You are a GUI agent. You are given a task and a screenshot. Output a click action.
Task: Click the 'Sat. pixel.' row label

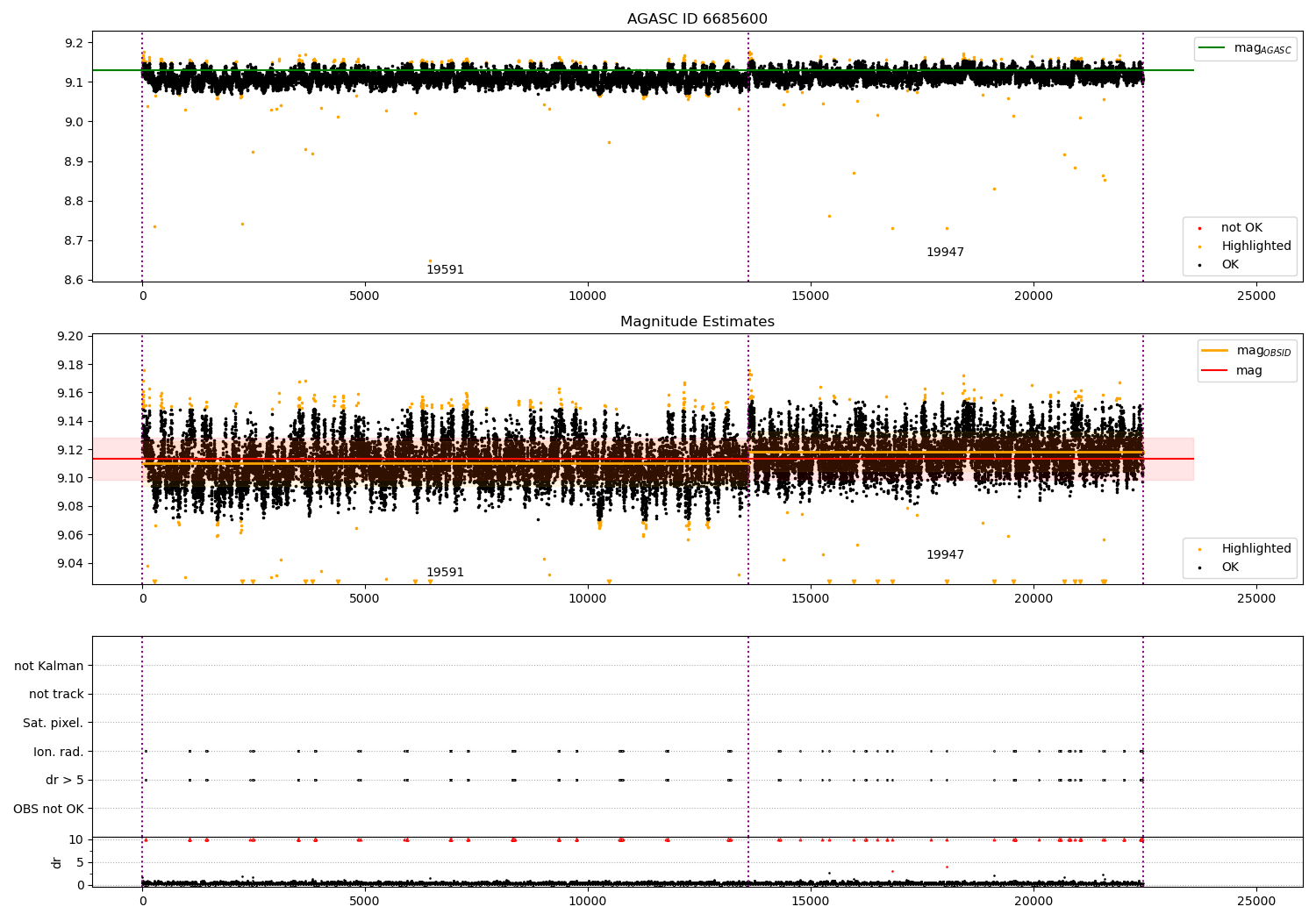click(x=54, y=724)
